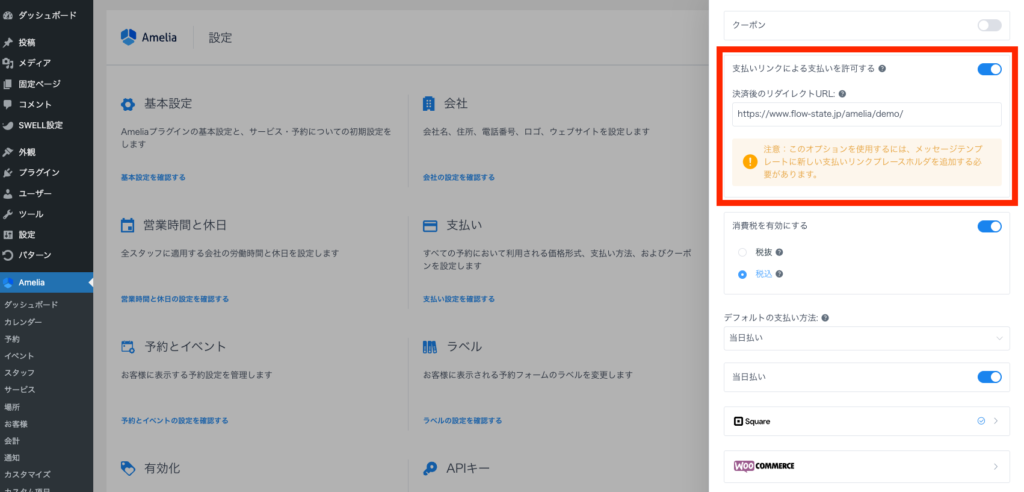
Task: Disable the 消費税を有効にする toggle
Action: tap(989, 226)
